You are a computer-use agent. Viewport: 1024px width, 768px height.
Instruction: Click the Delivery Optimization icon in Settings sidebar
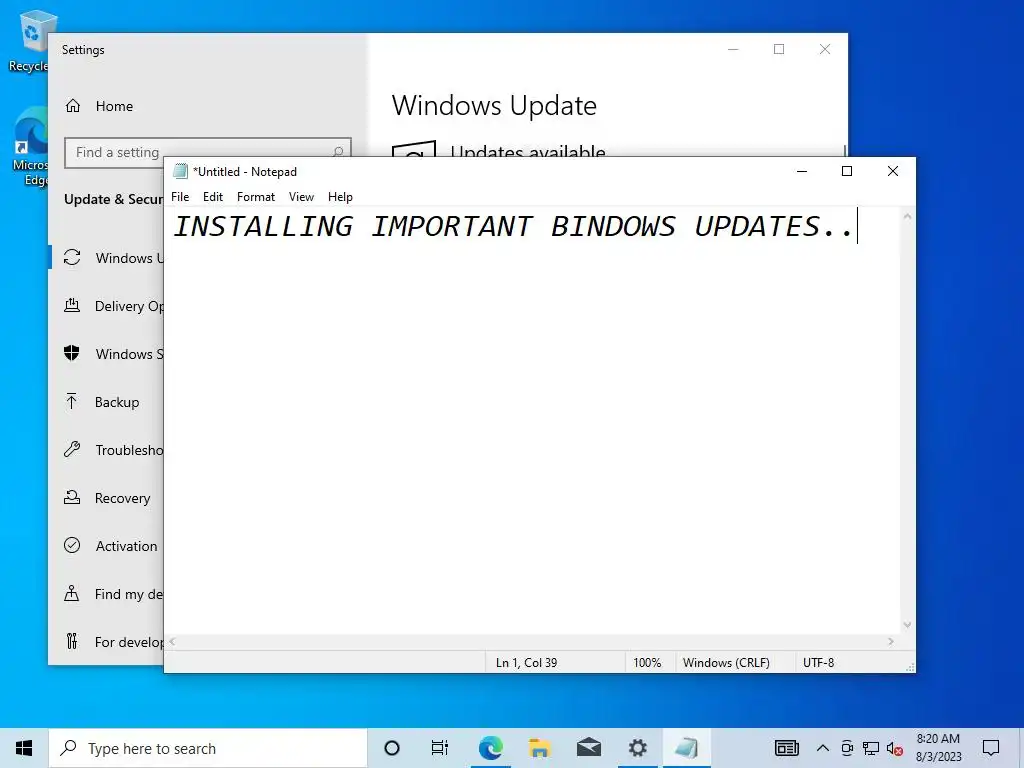click(72, 305)
